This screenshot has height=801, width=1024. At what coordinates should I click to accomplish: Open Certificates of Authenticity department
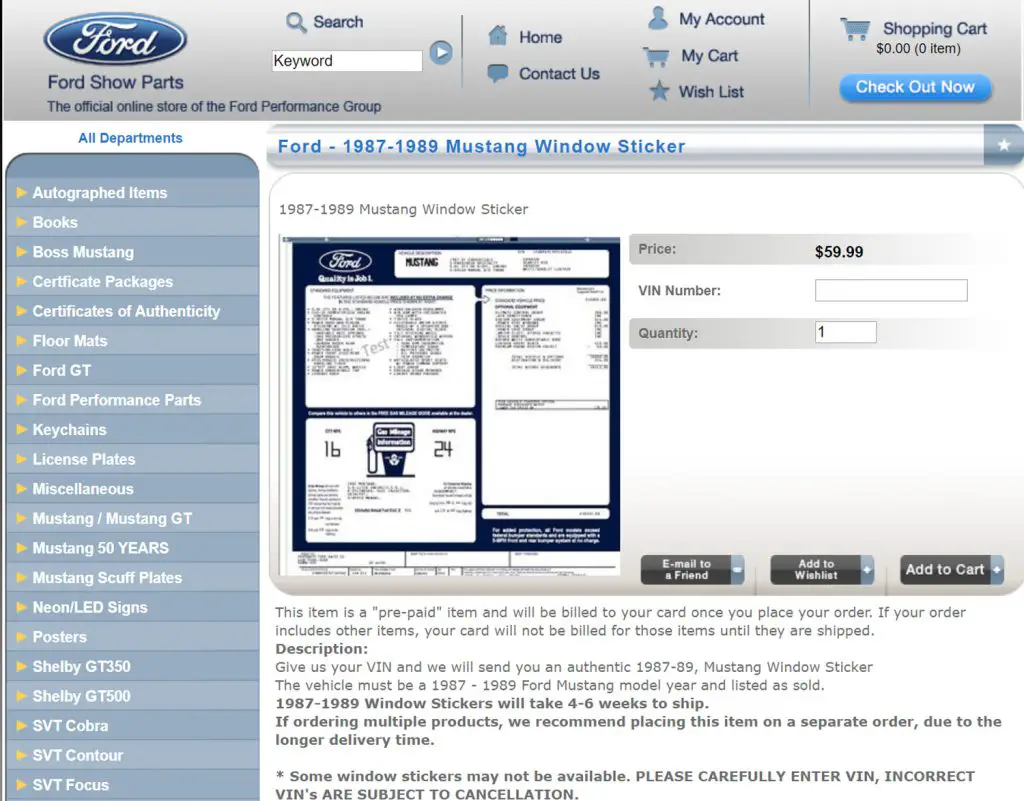tap(126, 311)
